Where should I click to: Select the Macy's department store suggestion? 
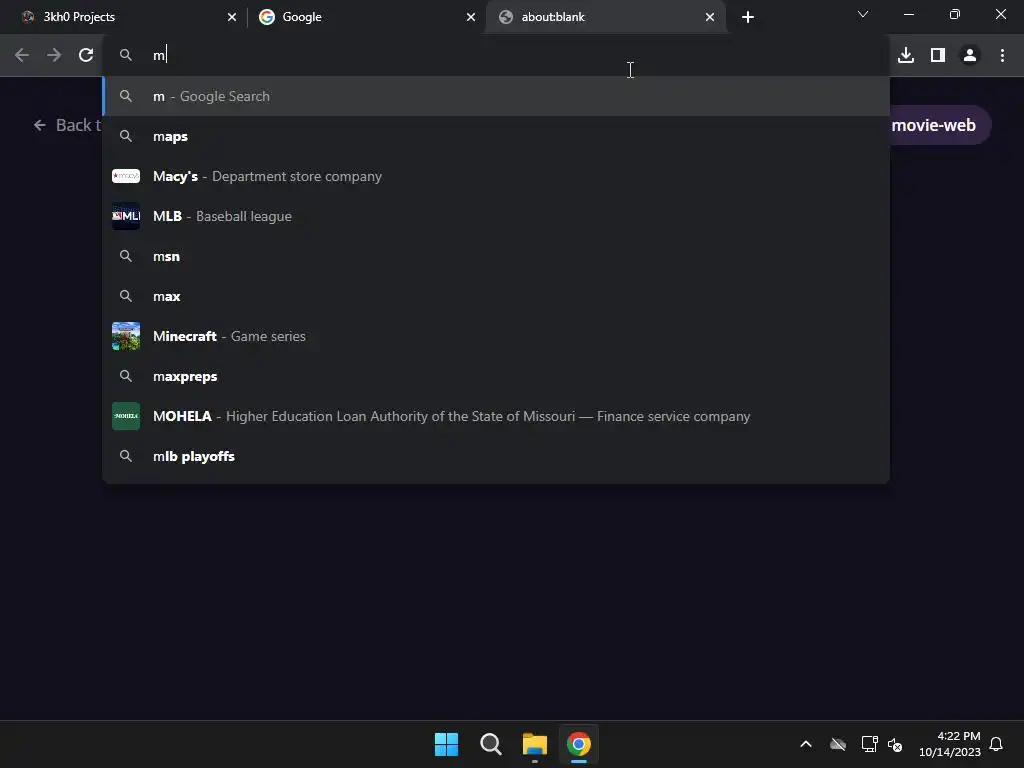pos(496,176)
